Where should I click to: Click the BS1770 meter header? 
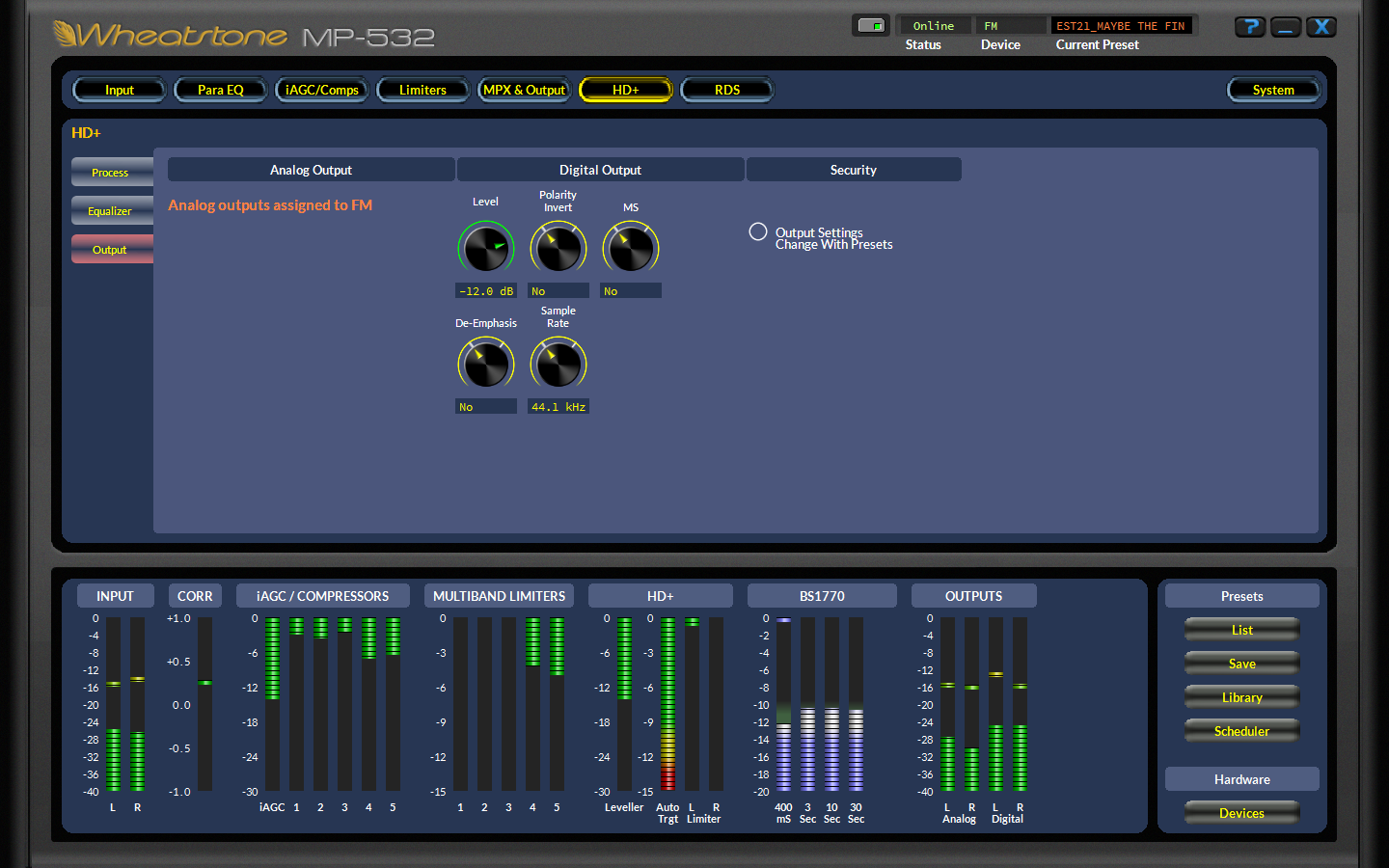tap(822, 596)
